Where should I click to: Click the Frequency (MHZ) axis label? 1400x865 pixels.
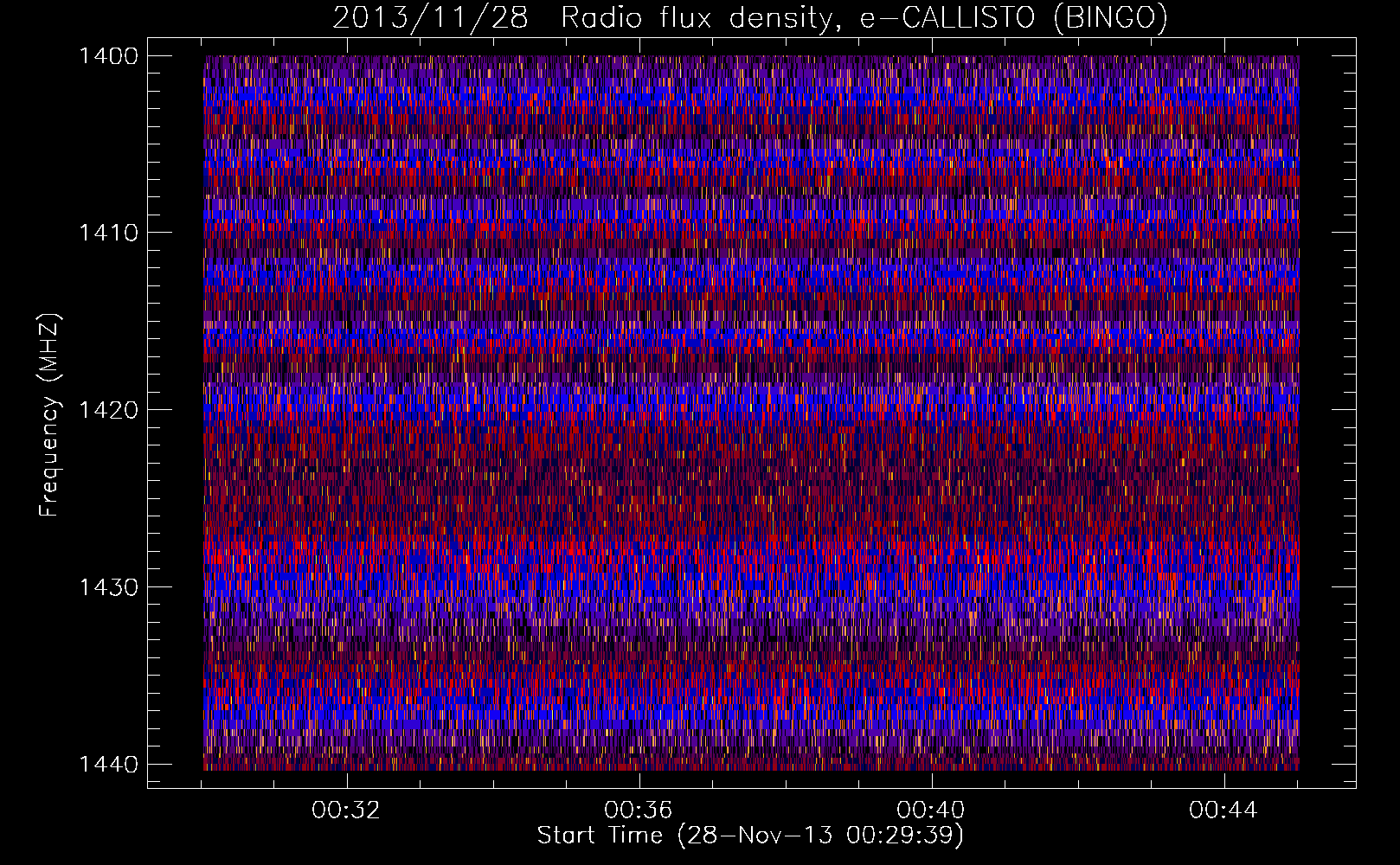click(51, 415)
